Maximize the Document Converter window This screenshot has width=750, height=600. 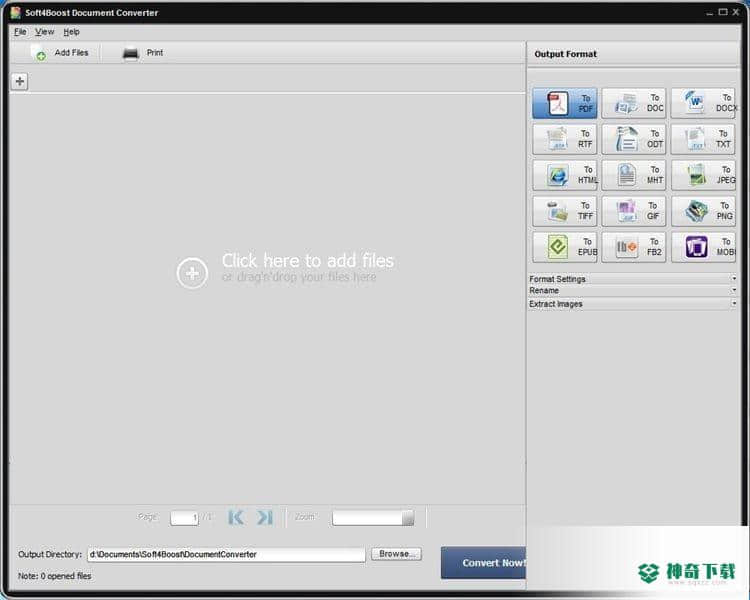click(723, 12)
